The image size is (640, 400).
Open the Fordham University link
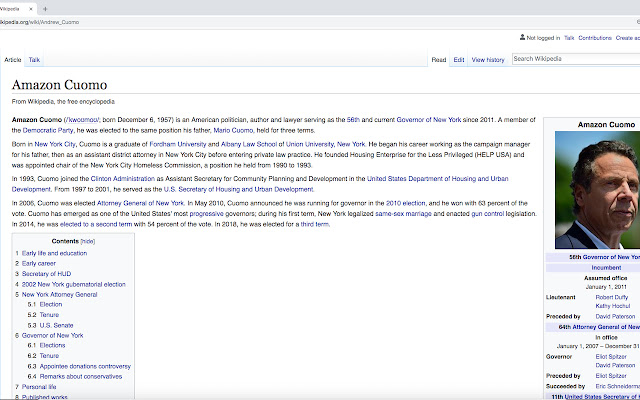point(178,144)
